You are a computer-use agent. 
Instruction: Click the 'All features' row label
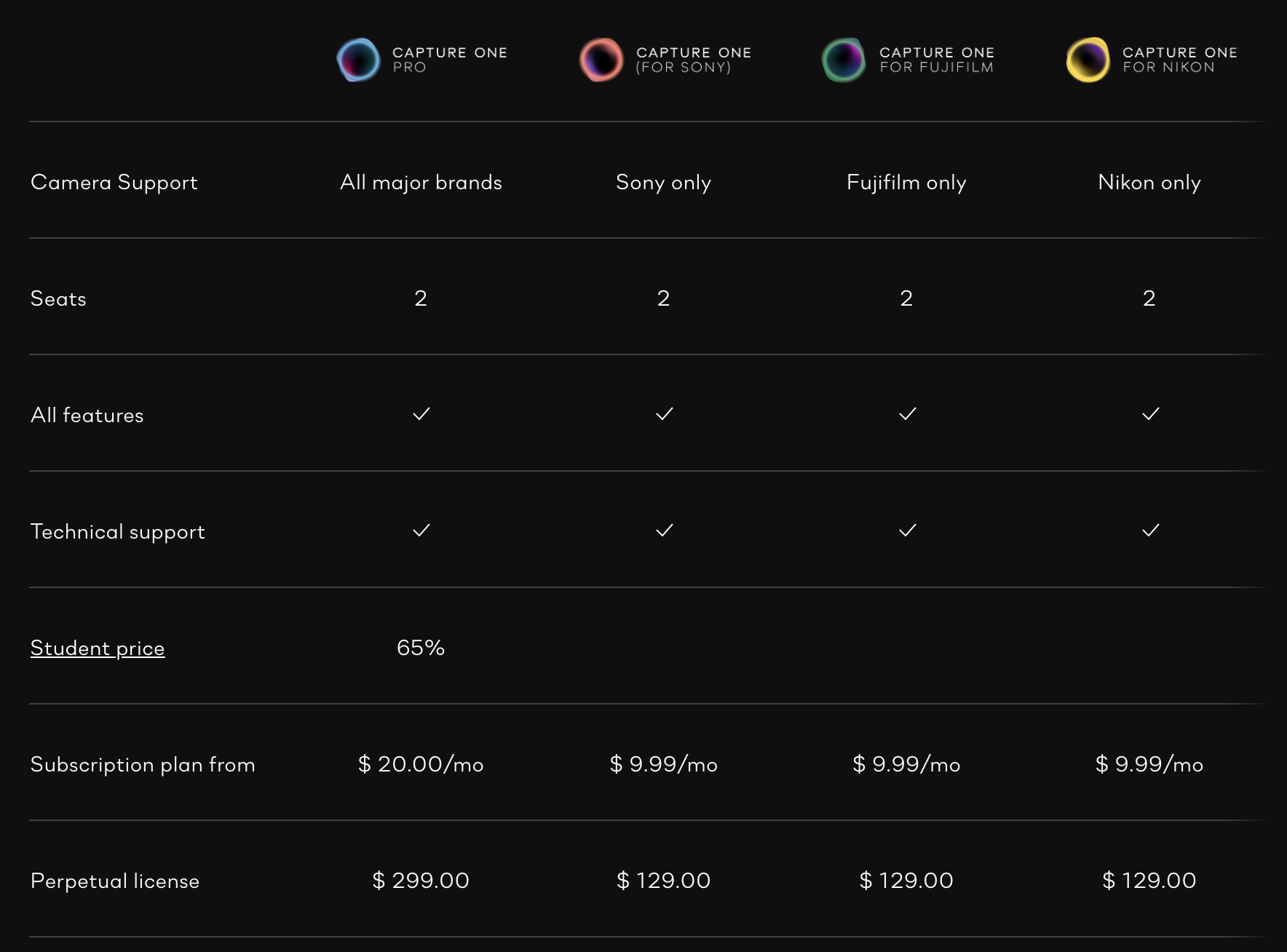(87, 415)
